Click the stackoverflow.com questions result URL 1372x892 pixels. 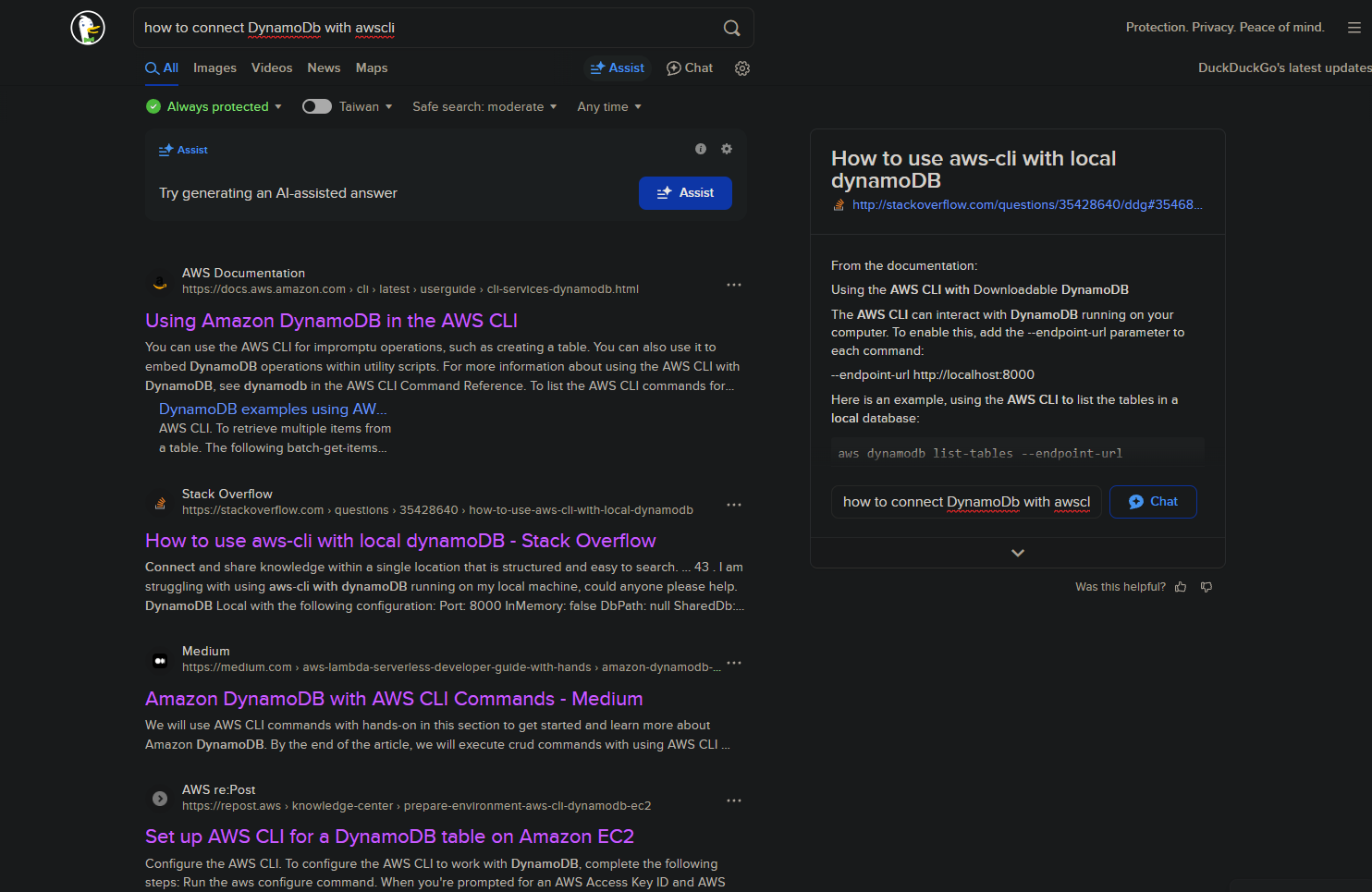coord(437,510)
